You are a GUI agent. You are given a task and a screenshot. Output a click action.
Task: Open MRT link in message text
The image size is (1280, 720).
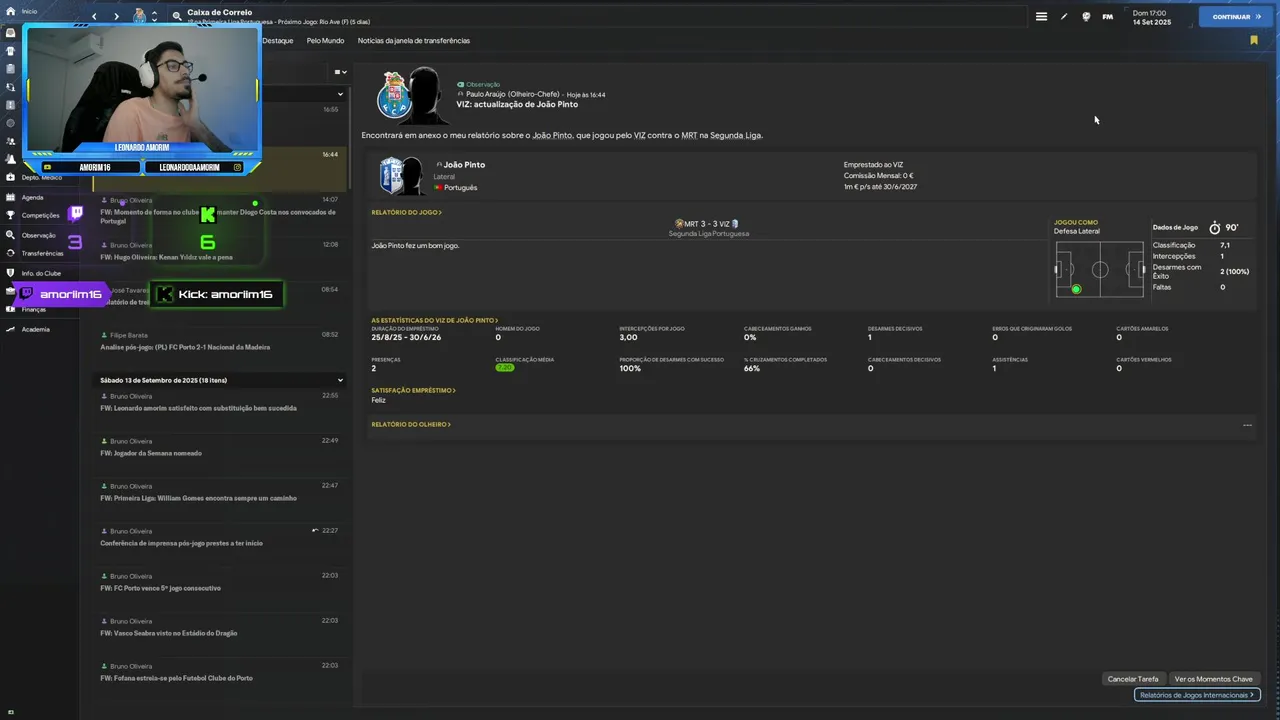(x=689, y=135)
